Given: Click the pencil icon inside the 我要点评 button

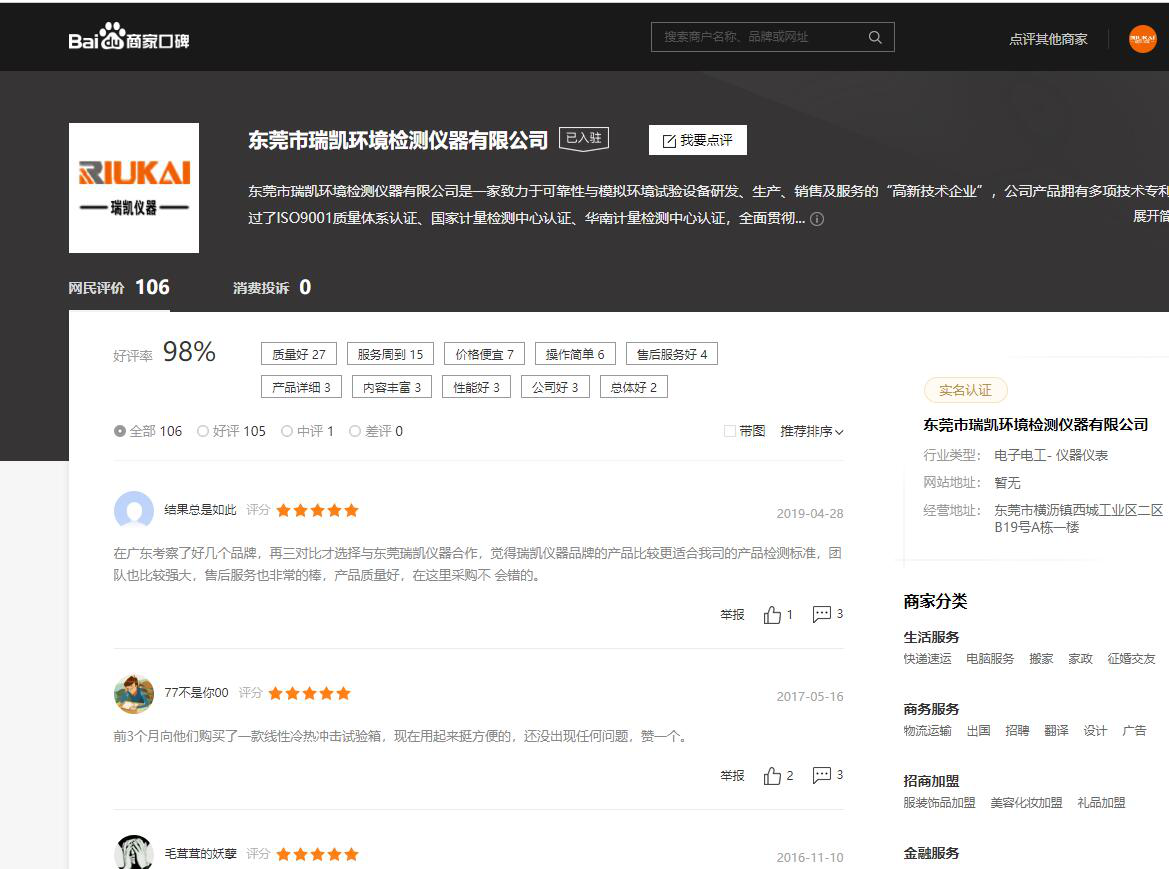Looking at the screenshot, I should point(668,140).
